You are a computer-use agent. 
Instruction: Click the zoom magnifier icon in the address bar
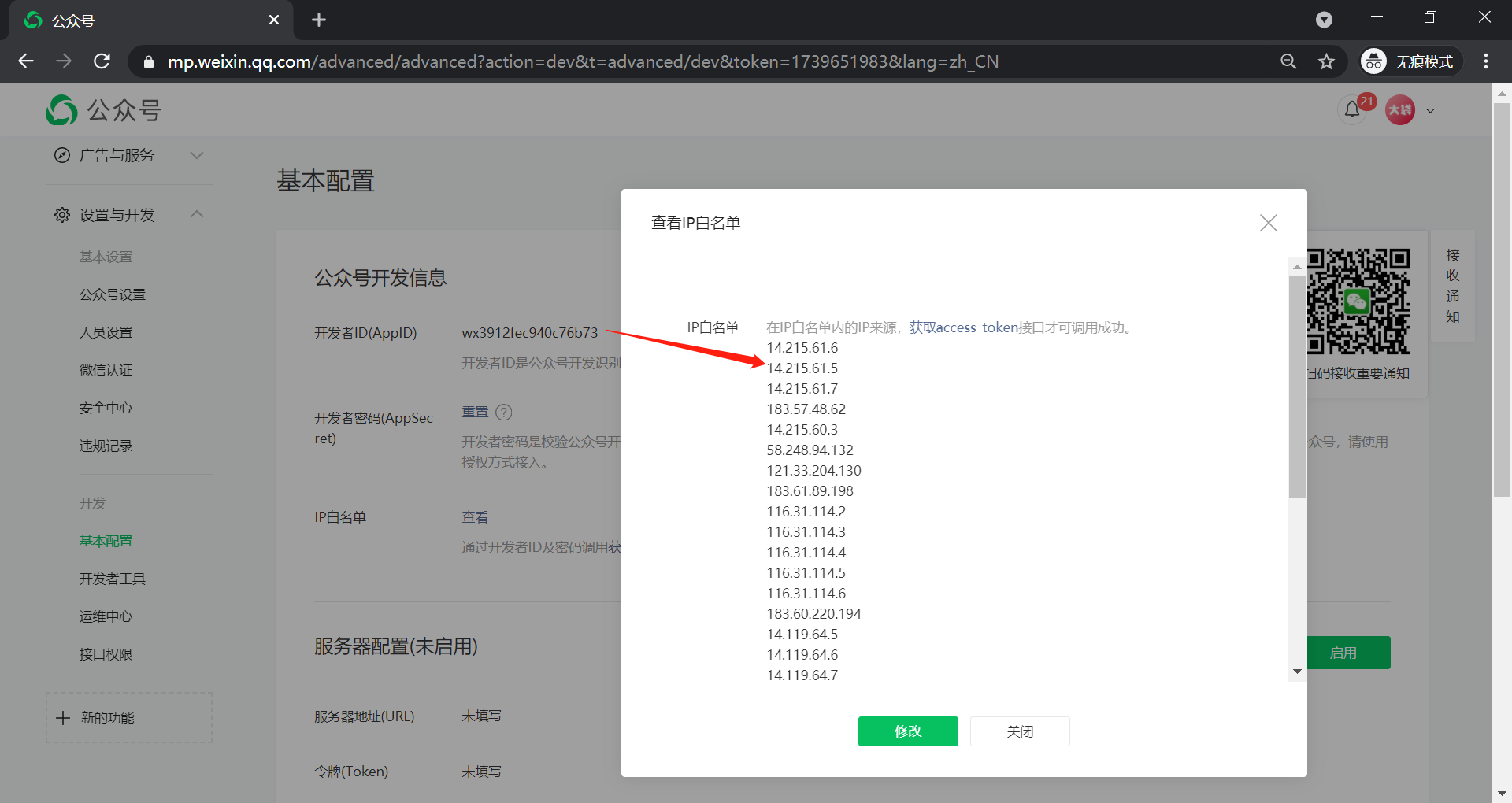(1288, 61)
